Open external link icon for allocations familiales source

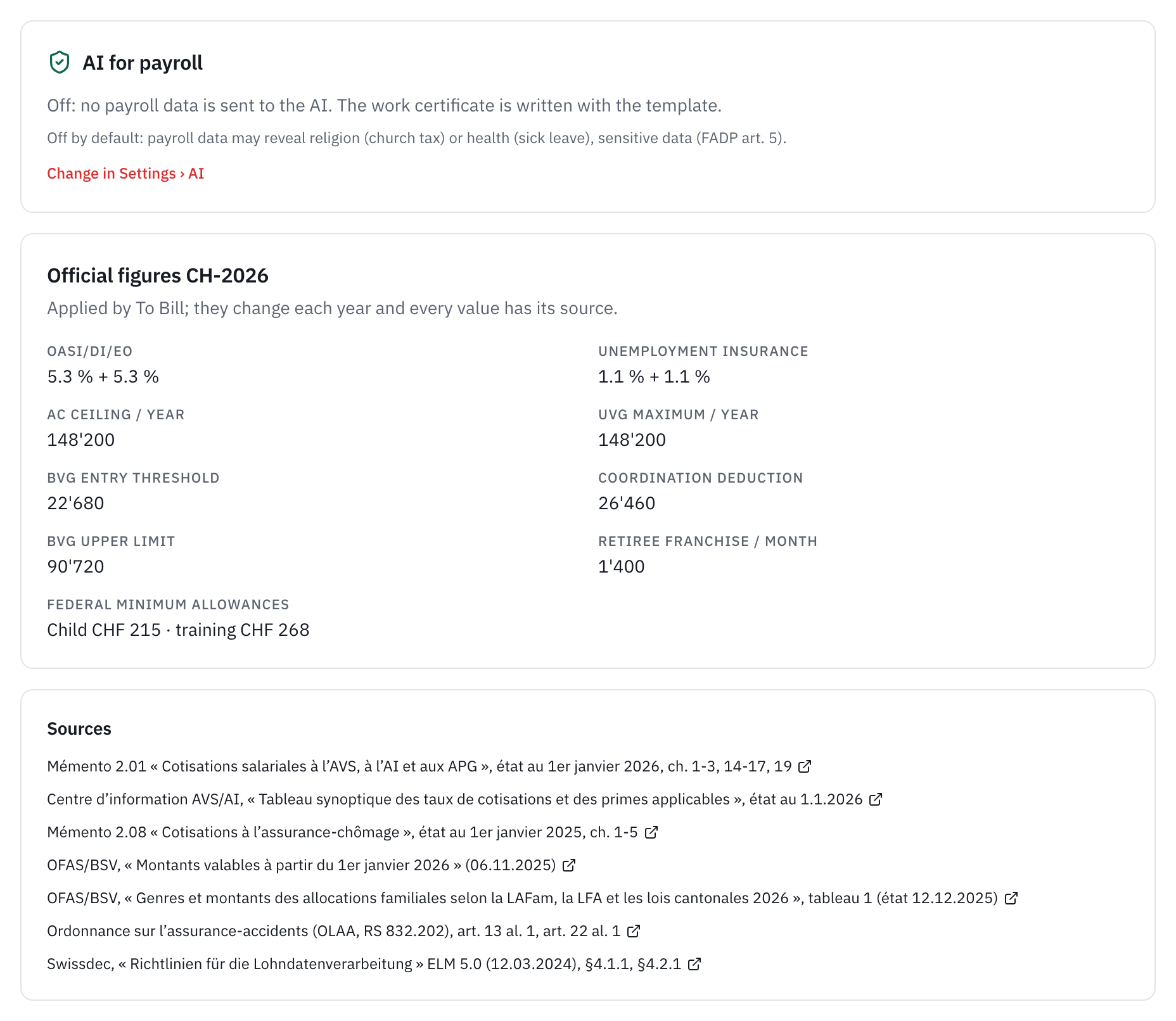click(1011, 898)
